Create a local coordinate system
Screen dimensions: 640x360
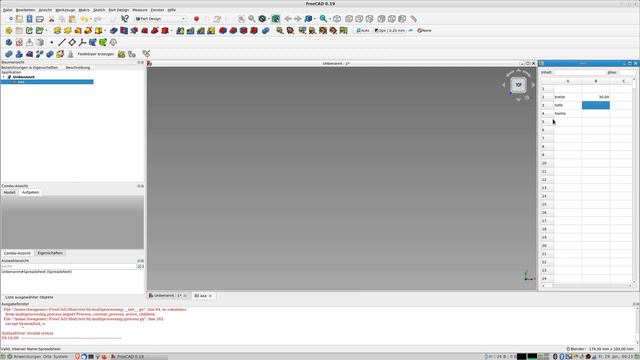(82, 42)
